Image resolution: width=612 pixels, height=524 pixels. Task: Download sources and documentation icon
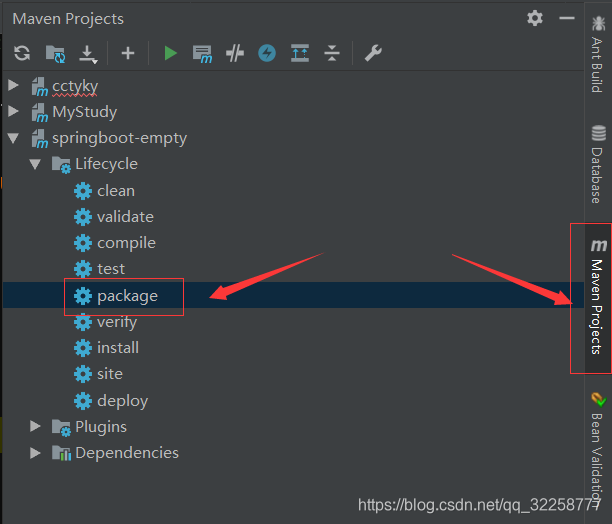(x=88, y=54)
